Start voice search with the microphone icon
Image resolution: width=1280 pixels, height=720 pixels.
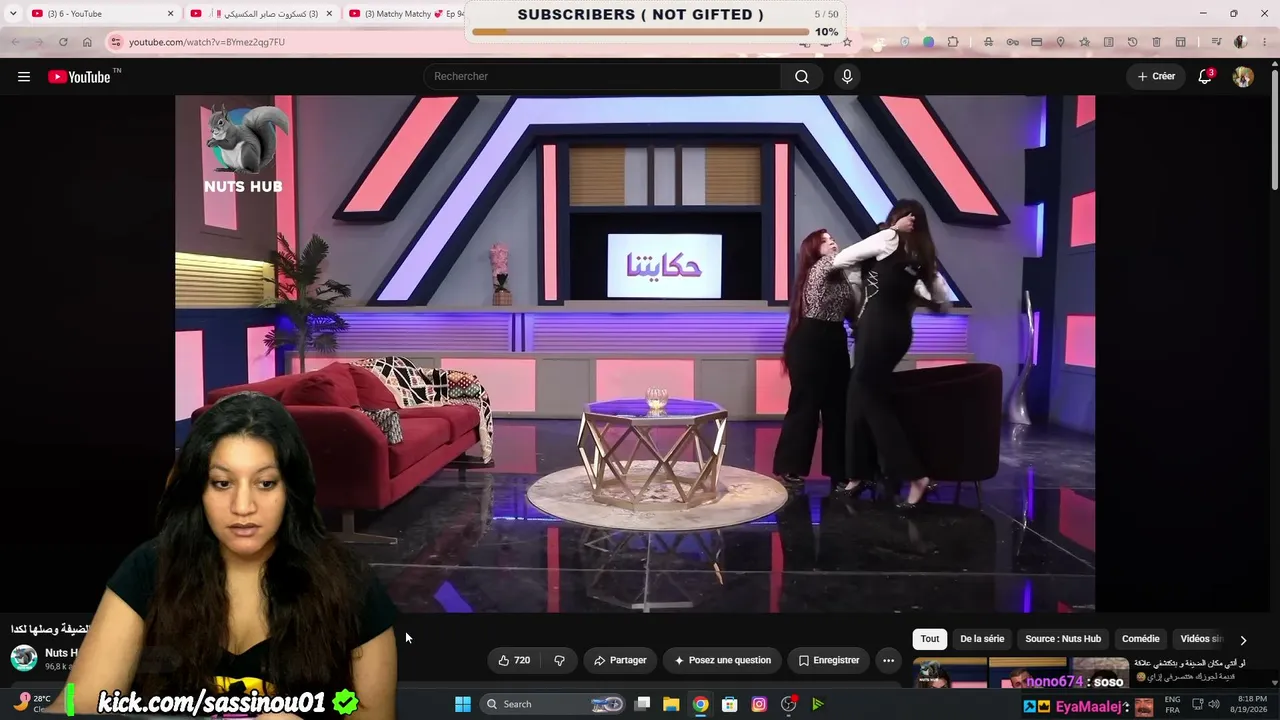[847, 77]
